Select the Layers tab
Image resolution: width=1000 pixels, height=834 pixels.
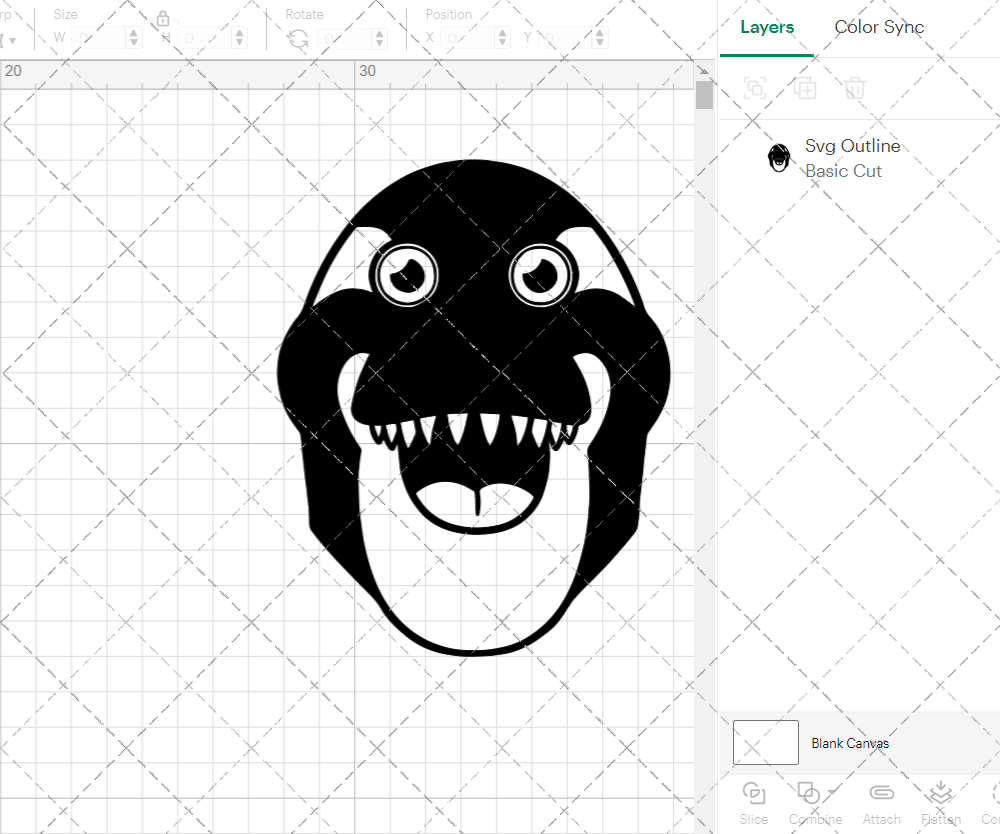coord(766,27)
